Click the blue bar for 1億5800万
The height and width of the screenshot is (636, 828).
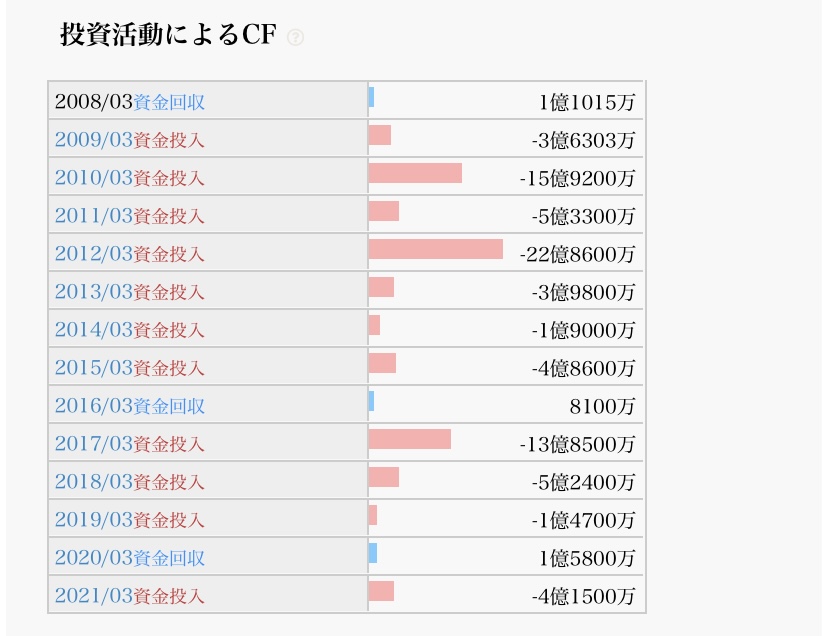pyautogui.click(x=373, y=554)
